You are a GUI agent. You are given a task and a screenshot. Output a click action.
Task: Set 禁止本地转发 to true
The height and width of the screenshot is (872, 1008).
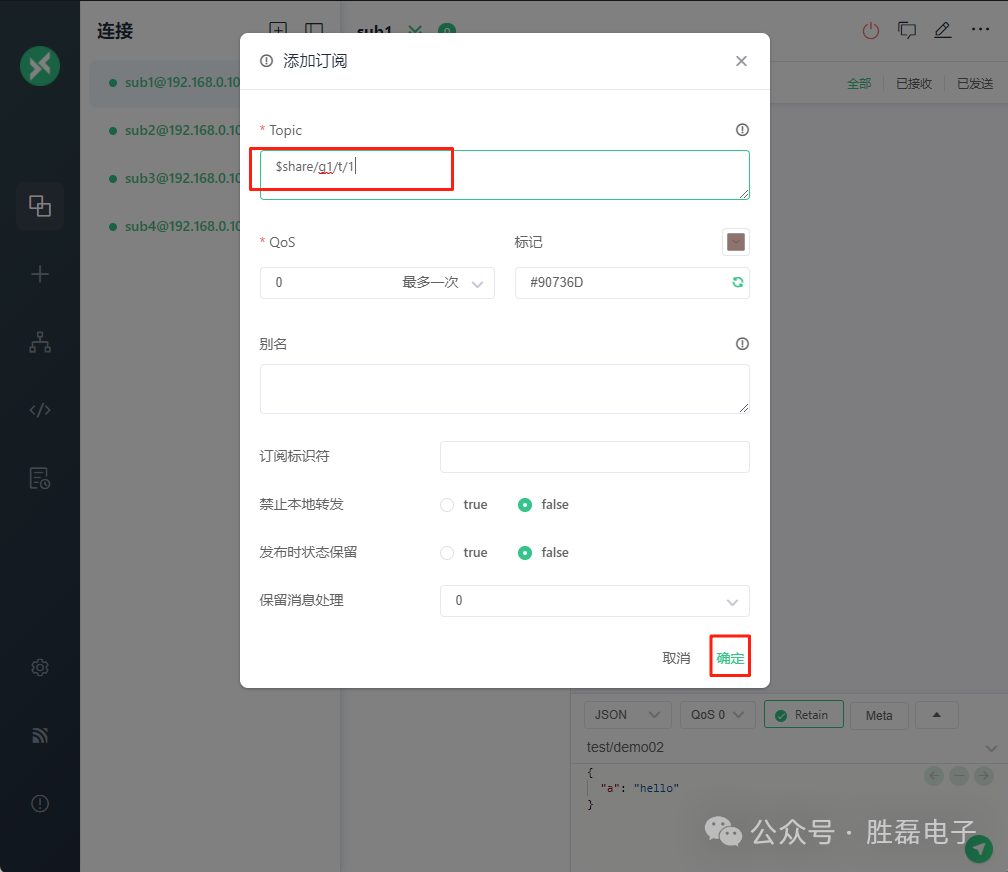click(x=447, y=505)
